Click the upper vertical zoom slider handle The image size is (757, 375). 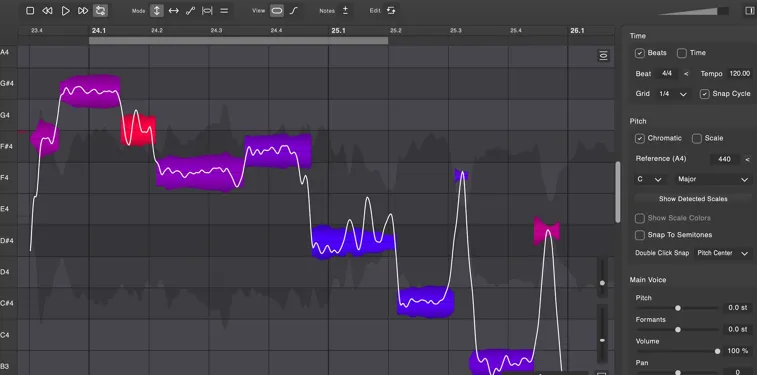click(602, 283)
